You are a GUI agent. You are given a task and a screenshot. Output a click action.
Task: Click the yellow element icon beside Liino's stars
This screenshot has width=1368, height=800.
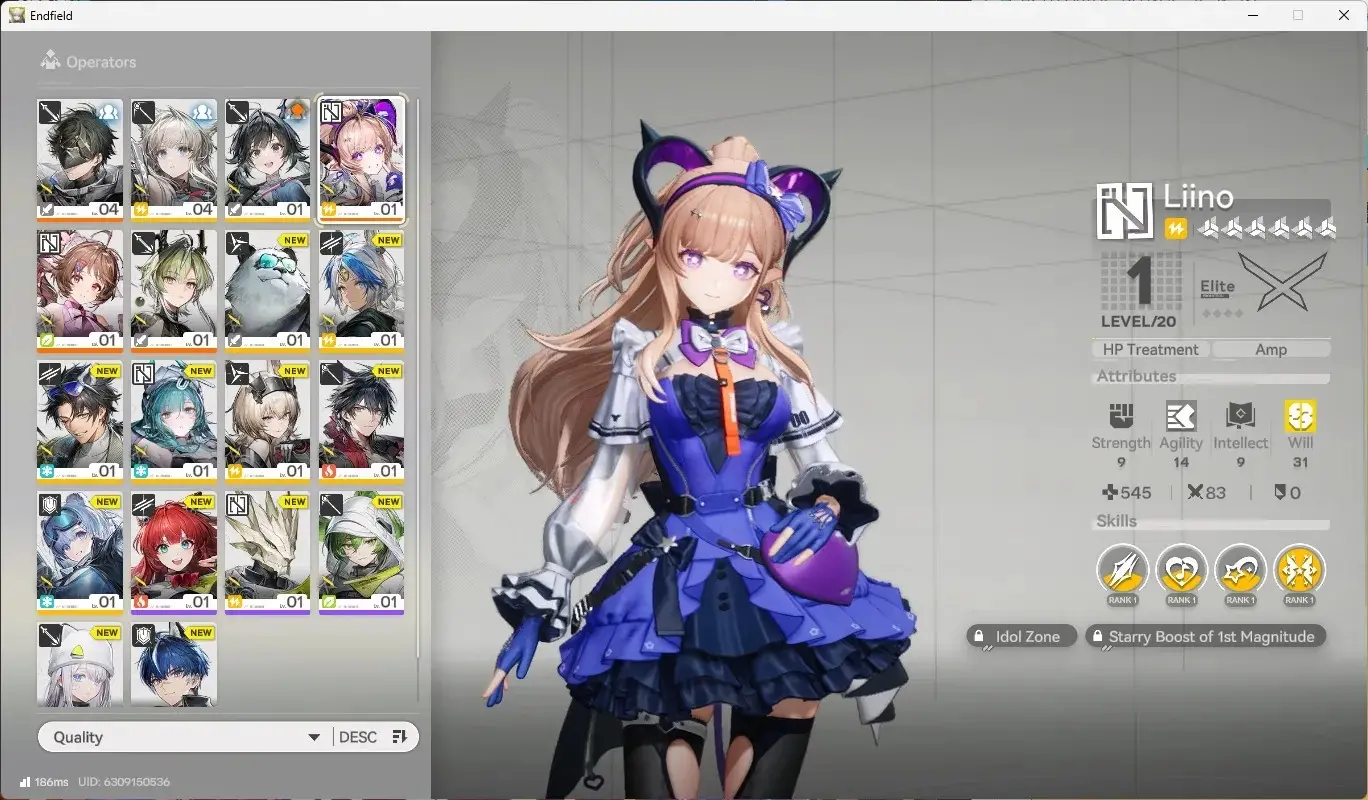point(1176,229)
